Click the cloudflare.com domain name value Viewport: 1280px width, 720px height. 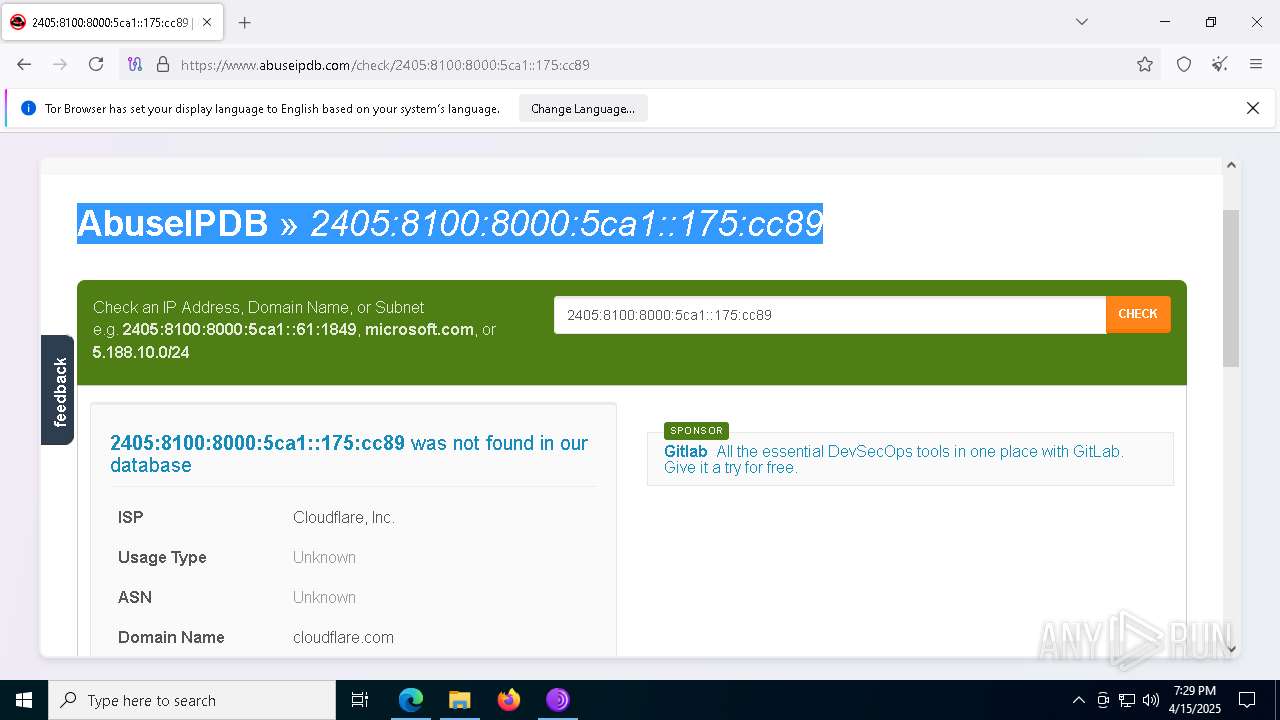pos(343,637)
